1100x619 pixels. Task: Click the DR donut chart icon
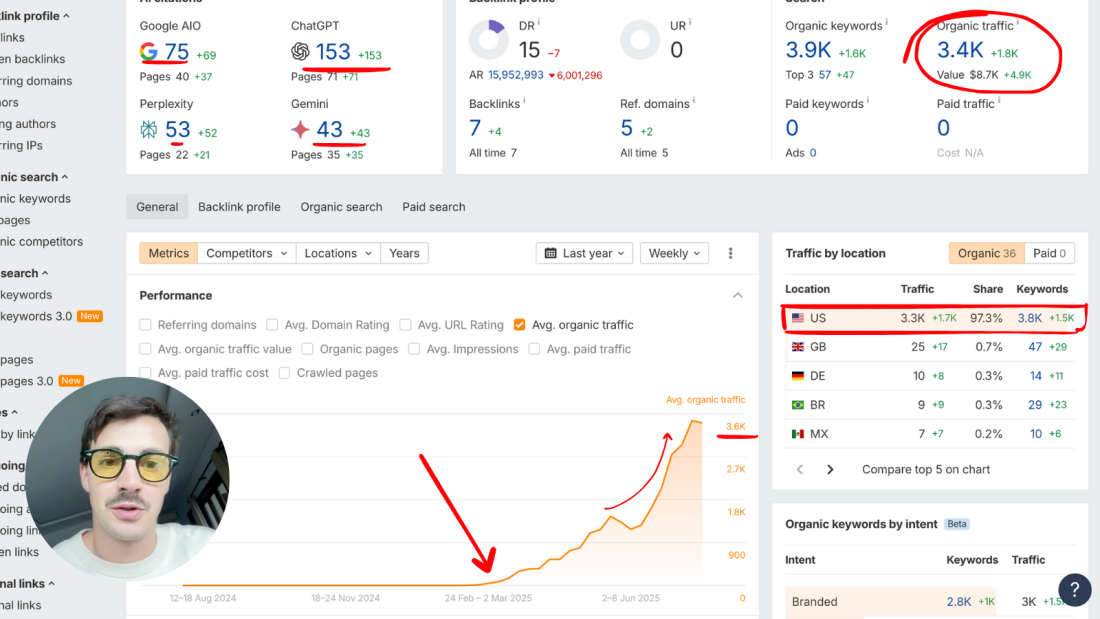[x=489, y=40]
